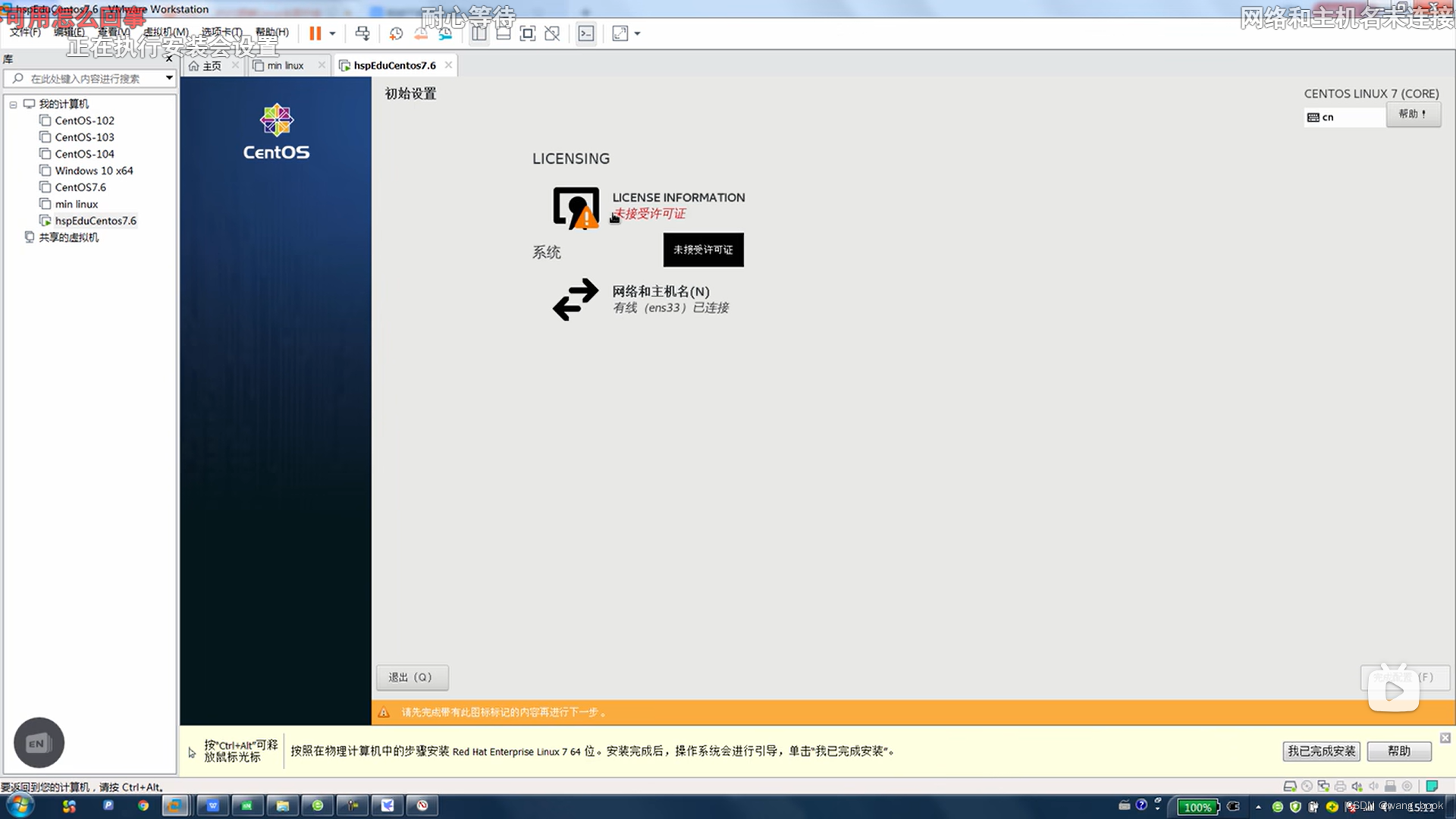Click the orange warning bar message
Image resolution: width=1456 pixels, height=819 pixels.
pyautogui.click(x=504, y=712)
